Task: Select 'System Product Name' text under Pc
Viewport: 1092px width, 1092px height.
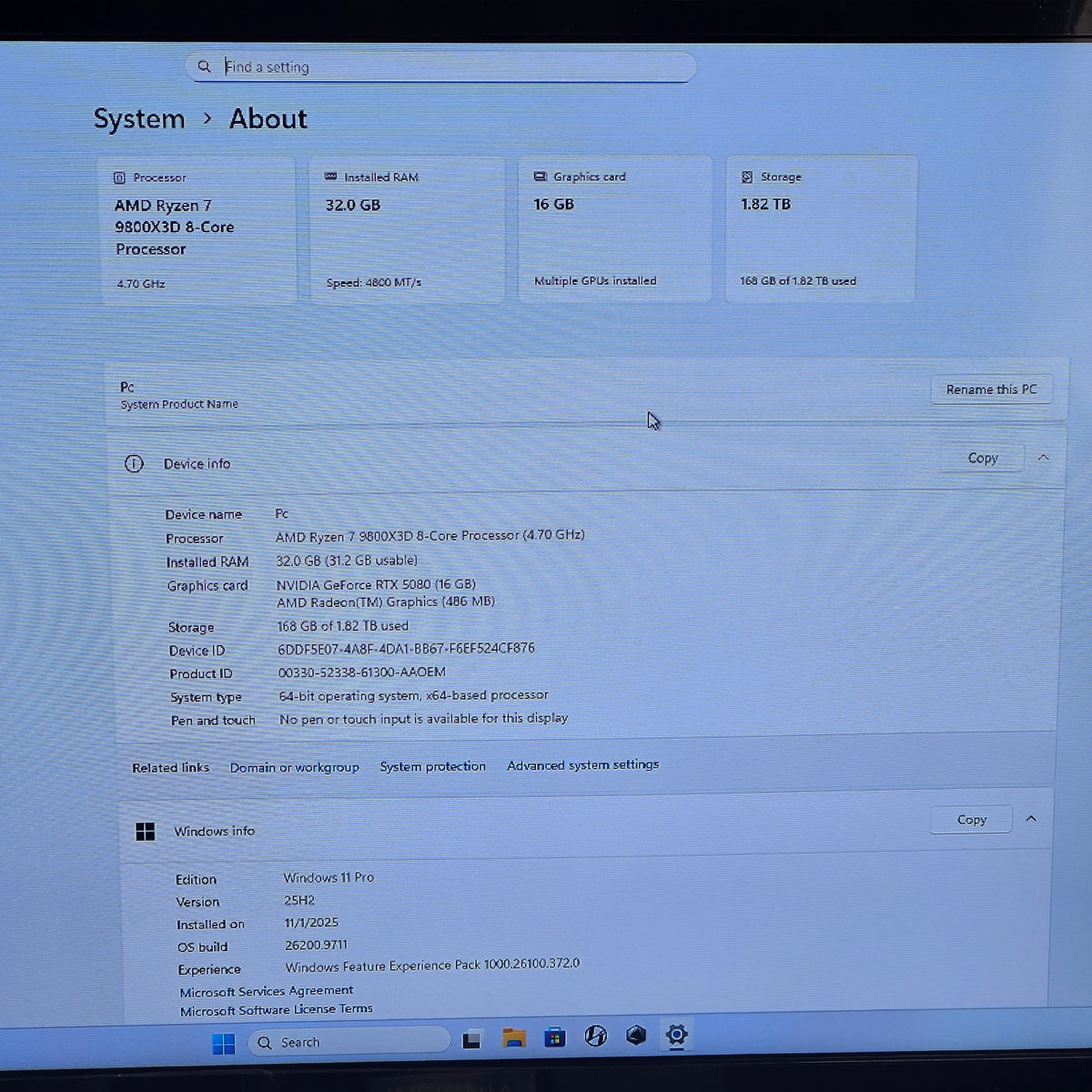Action: 179,404
